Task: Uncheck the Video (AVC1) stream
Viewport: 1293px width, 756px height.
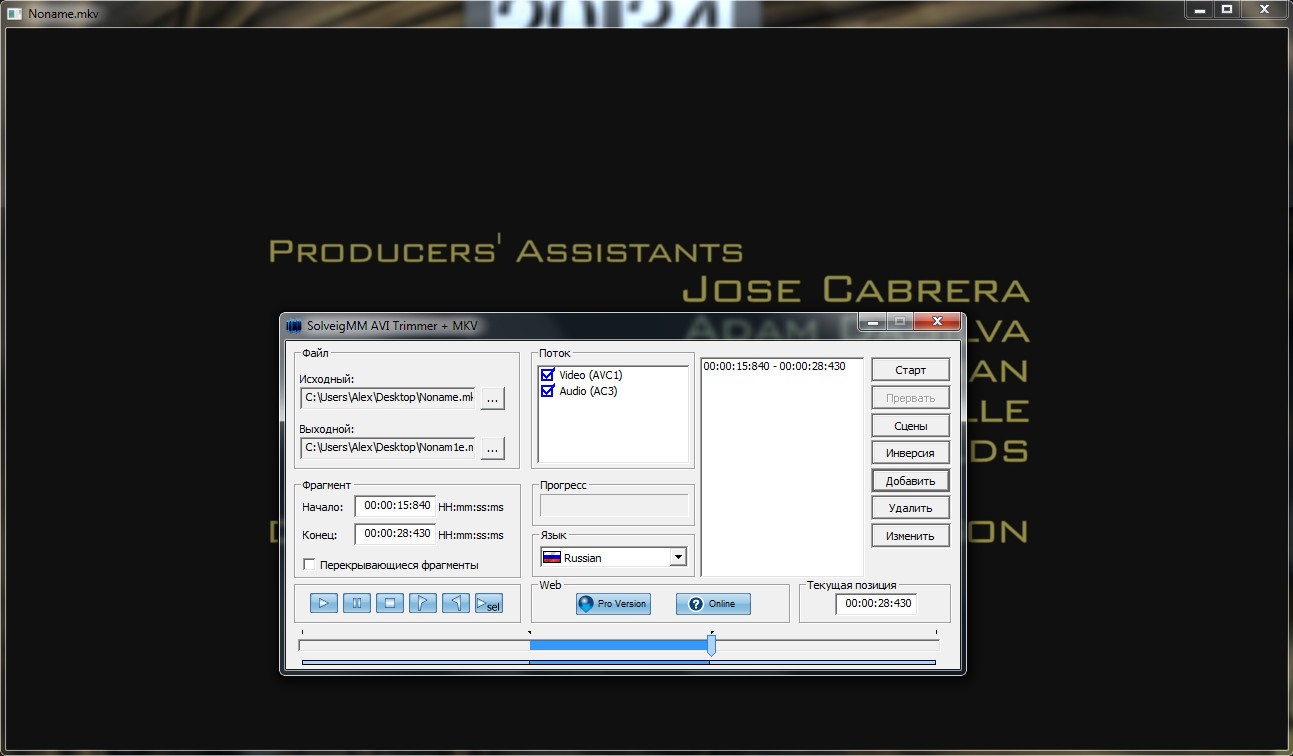Action: point(547,375)
